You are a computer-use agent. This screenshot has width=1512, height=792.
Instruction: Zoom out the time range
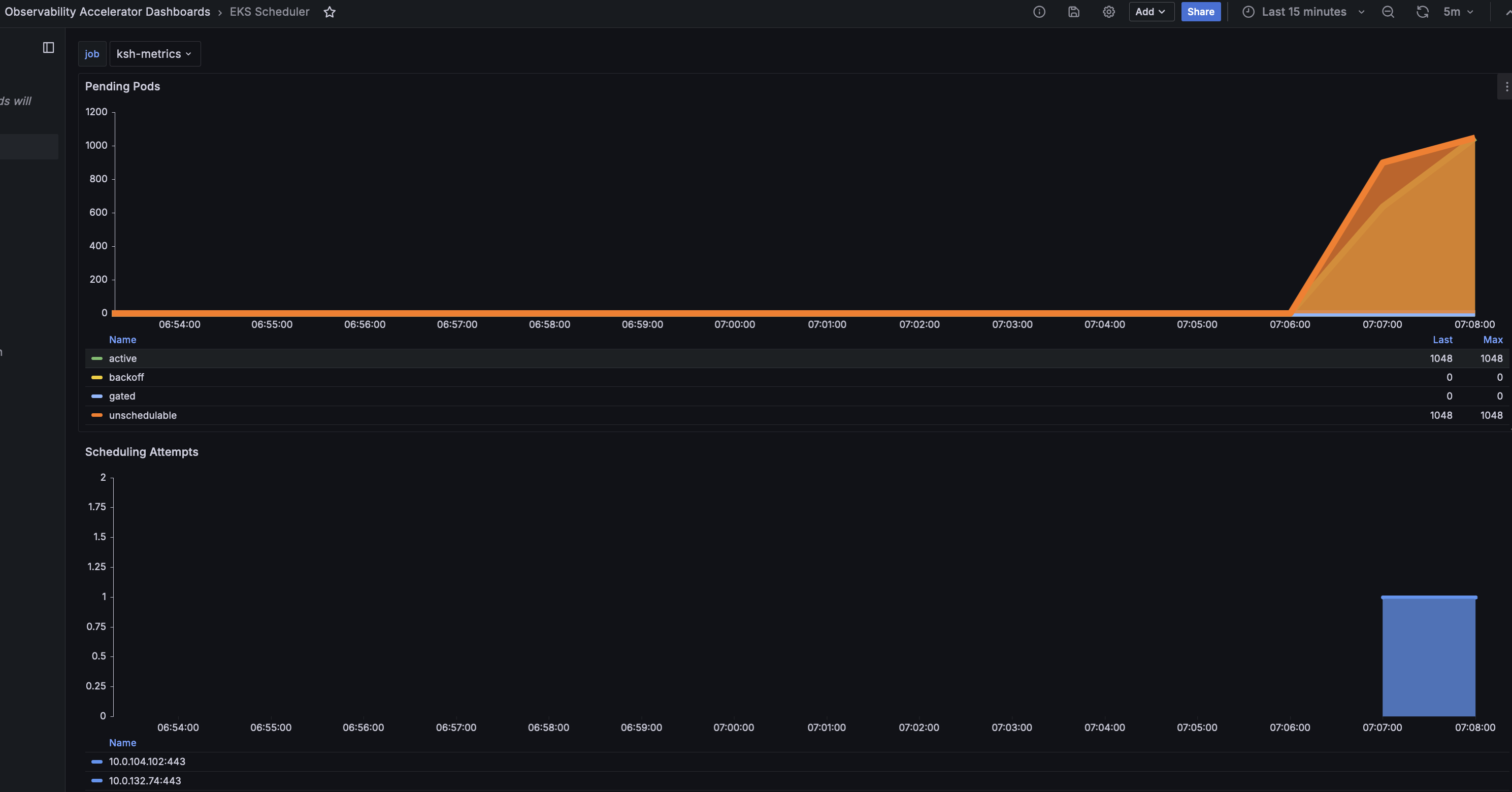[x=1388, y=12]
